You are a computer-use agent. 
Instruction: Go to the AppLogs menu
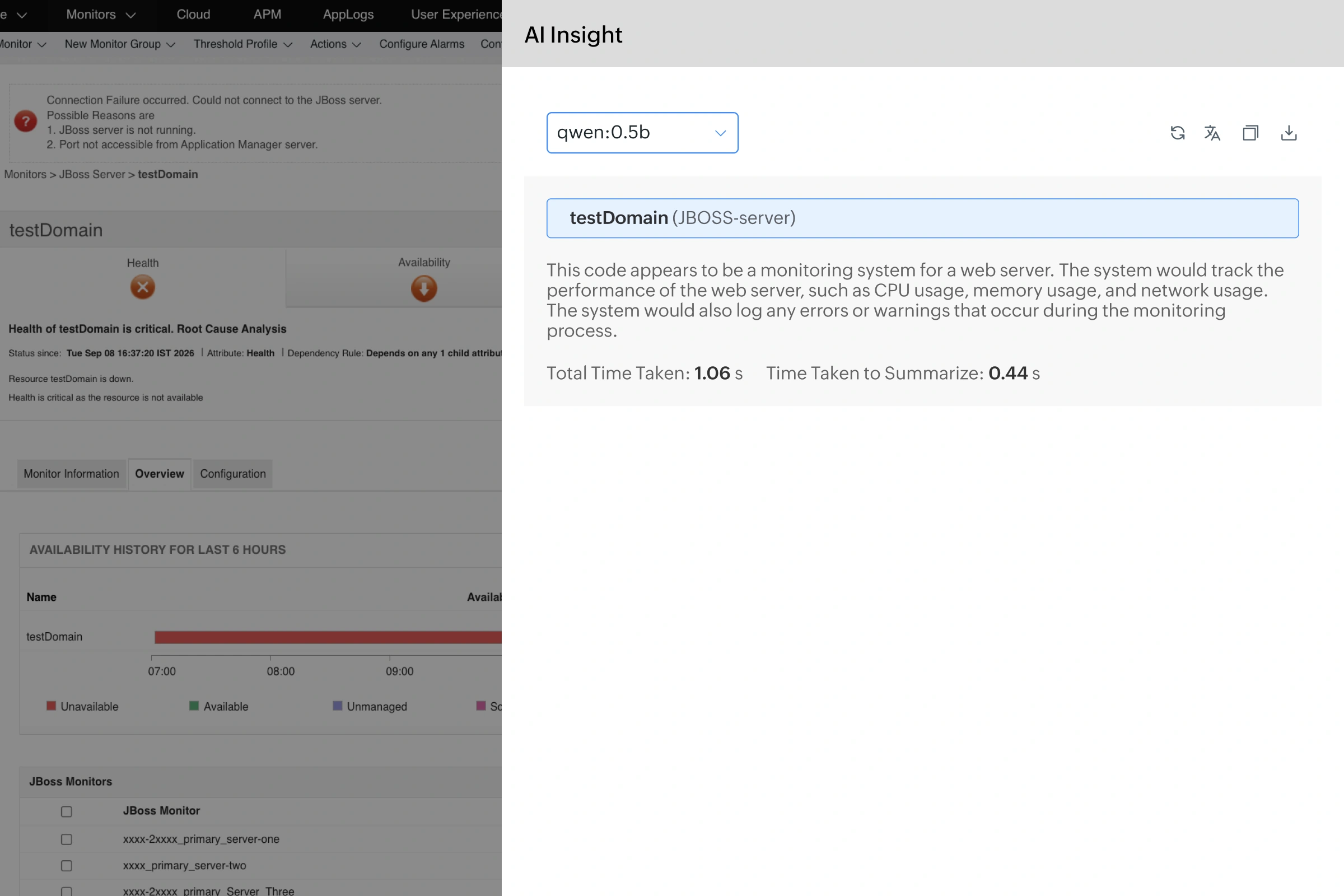point(348,15)
